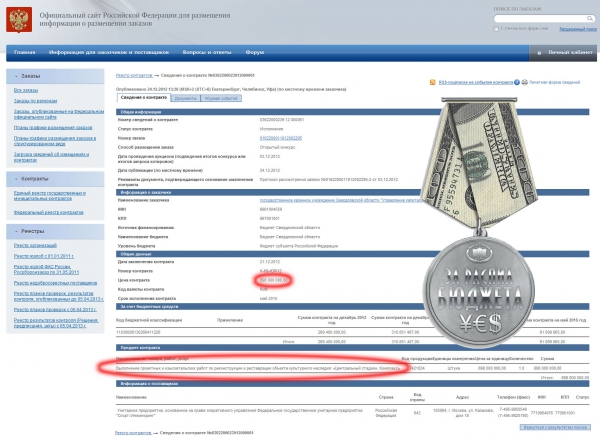Open 'Загрузка сведений об извещениях и контрактах' link
The width and height of the screenshot is (600, 443).
click(51, 157)
